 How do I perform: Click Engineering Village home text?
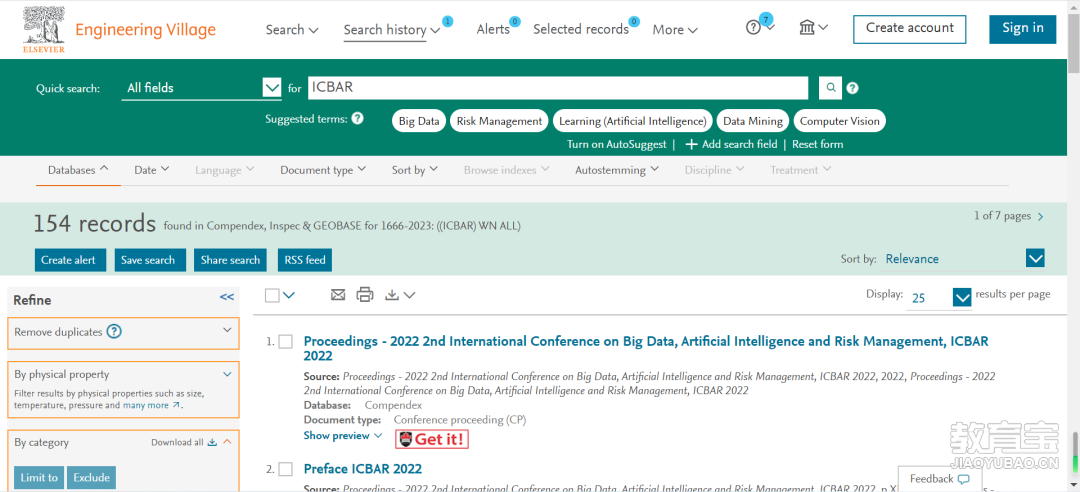[145, 30]
